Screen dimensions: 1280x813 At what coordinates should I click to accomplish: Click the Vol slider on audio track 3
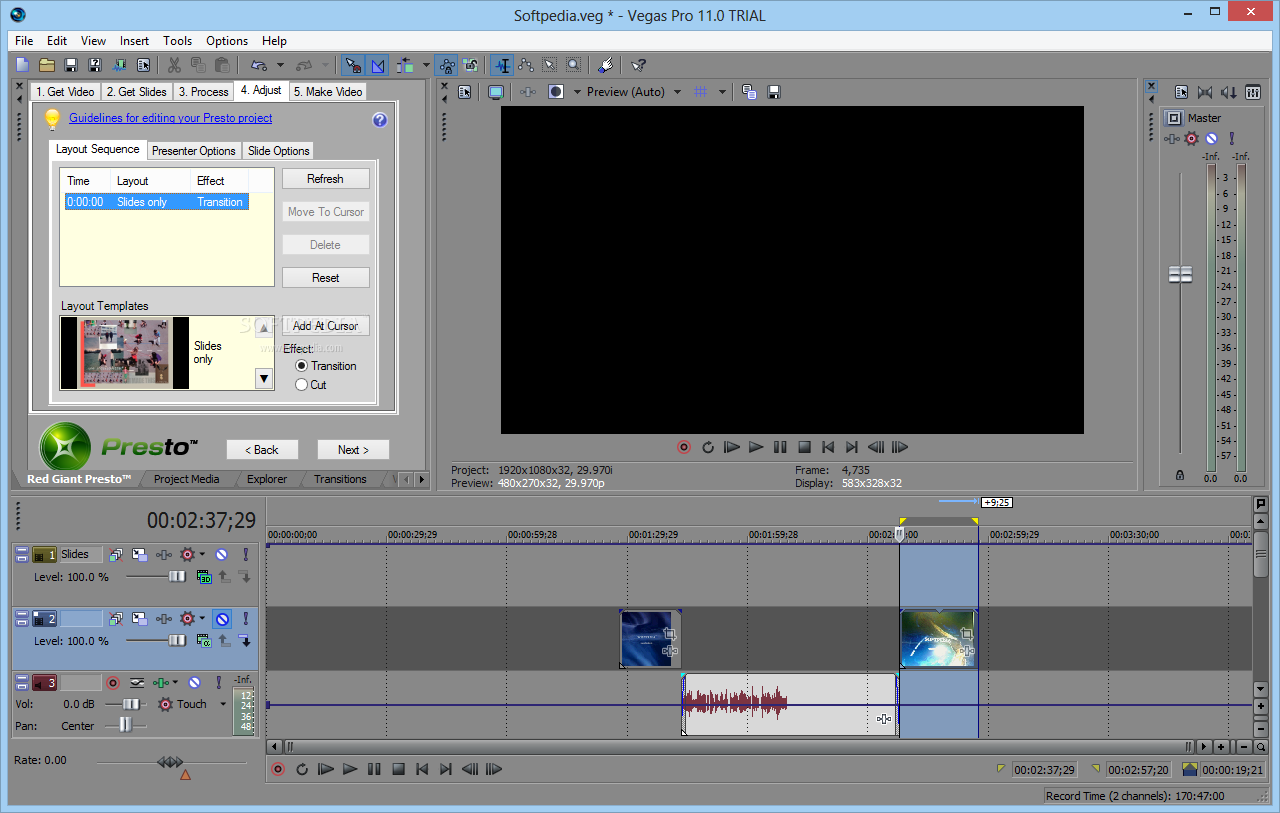point(129,704)
